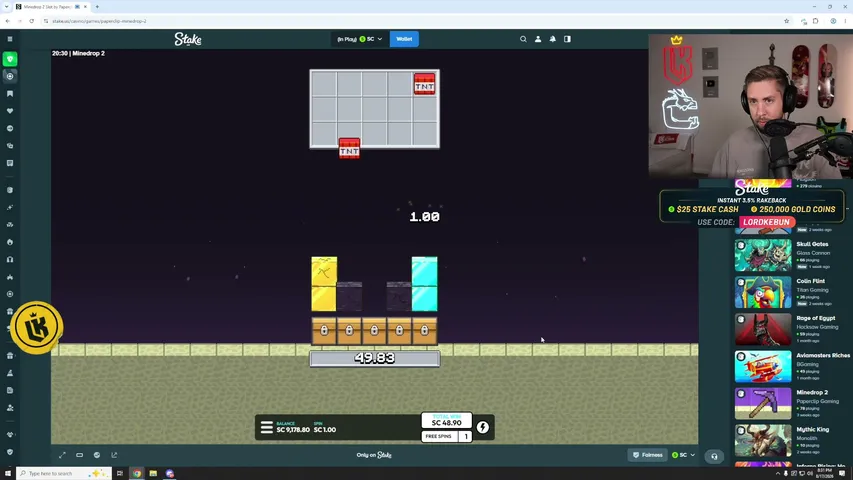Click the headphones icon in left sidebar
This screenshot has width=853, height=480.
pyautogui.click(x=10, y=260)
